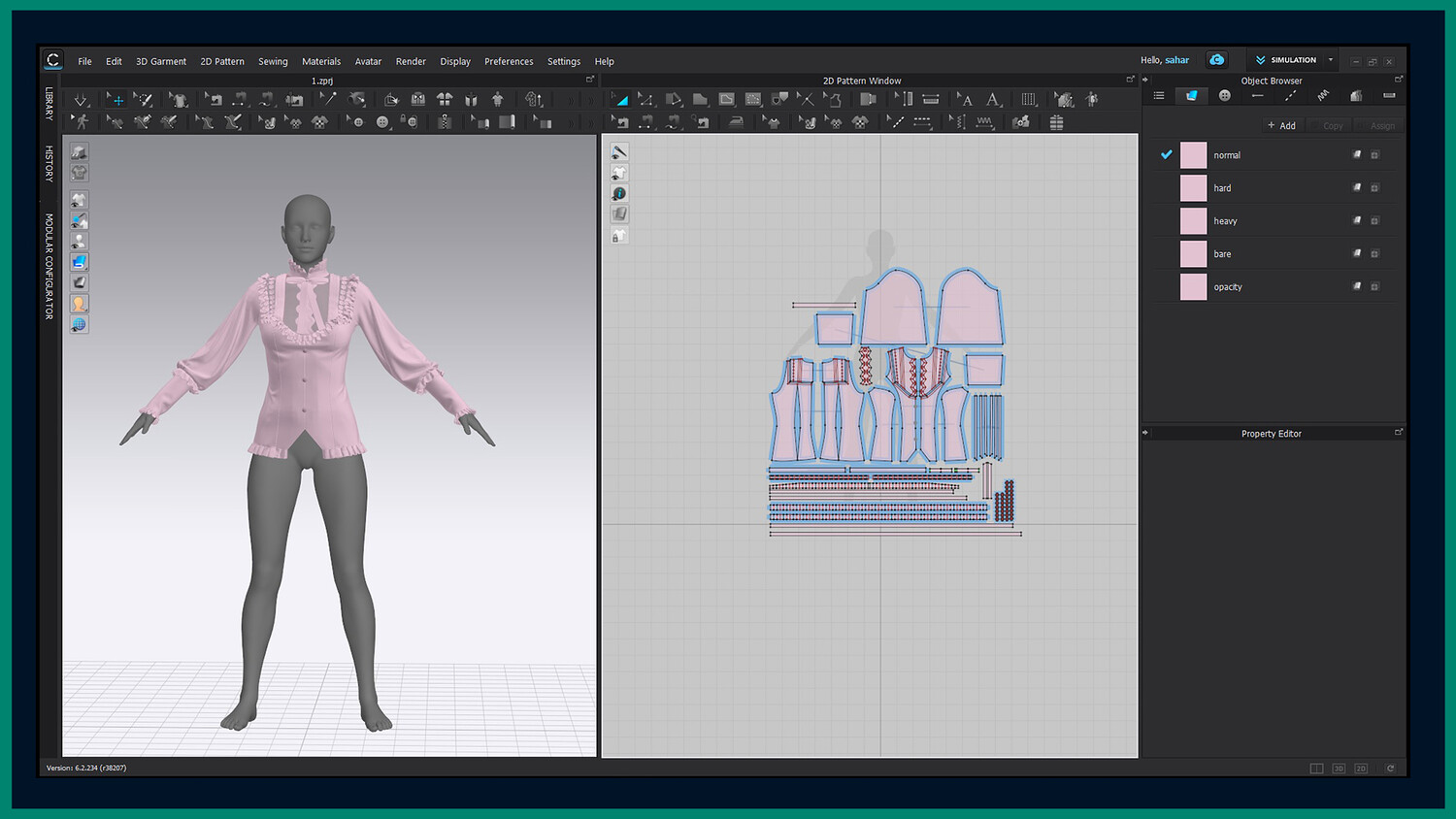Open the Topstitch tab in Object Browser
1456x819 pixels.
tap(1290, 96)
